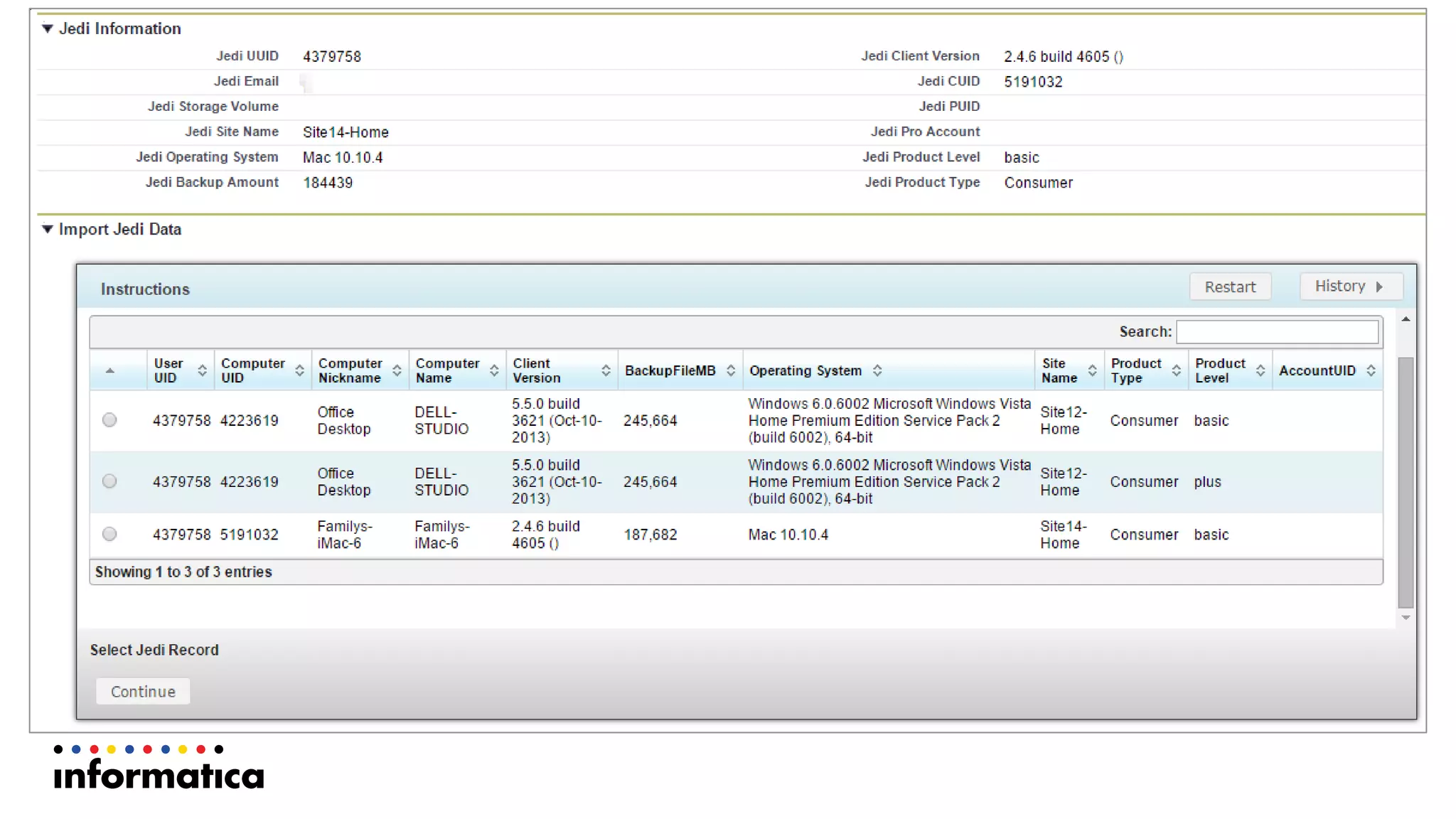1456x819 pixels.
Task: Sort by AccountUID column arrows
Action: click(x=1371, y=370)
